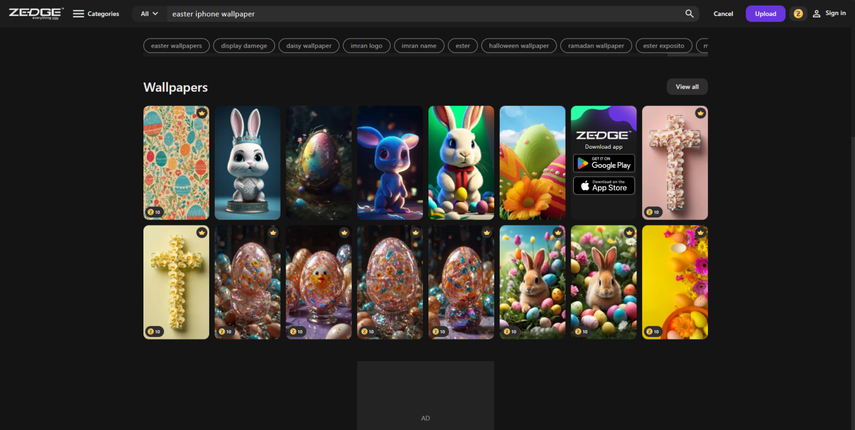The height and width of the screenshot is (430, 855).
Task: Open the bunny among tulips wallpaper
Action: (x=532, y=282)
